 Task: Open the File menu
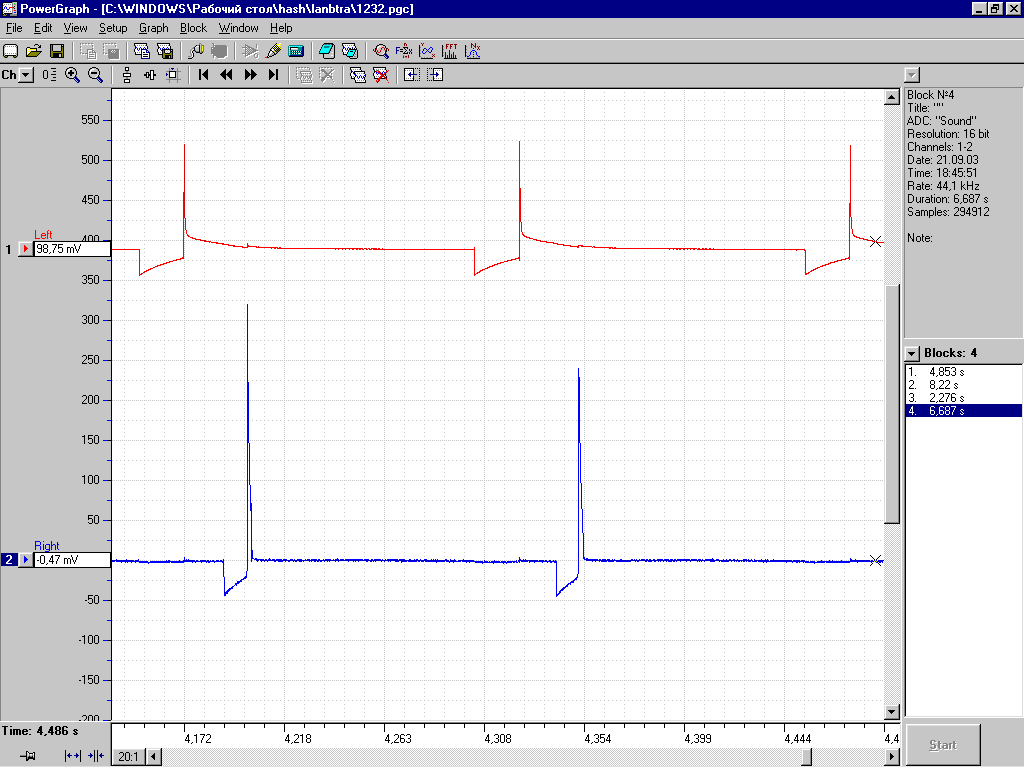tap(14, 28)
